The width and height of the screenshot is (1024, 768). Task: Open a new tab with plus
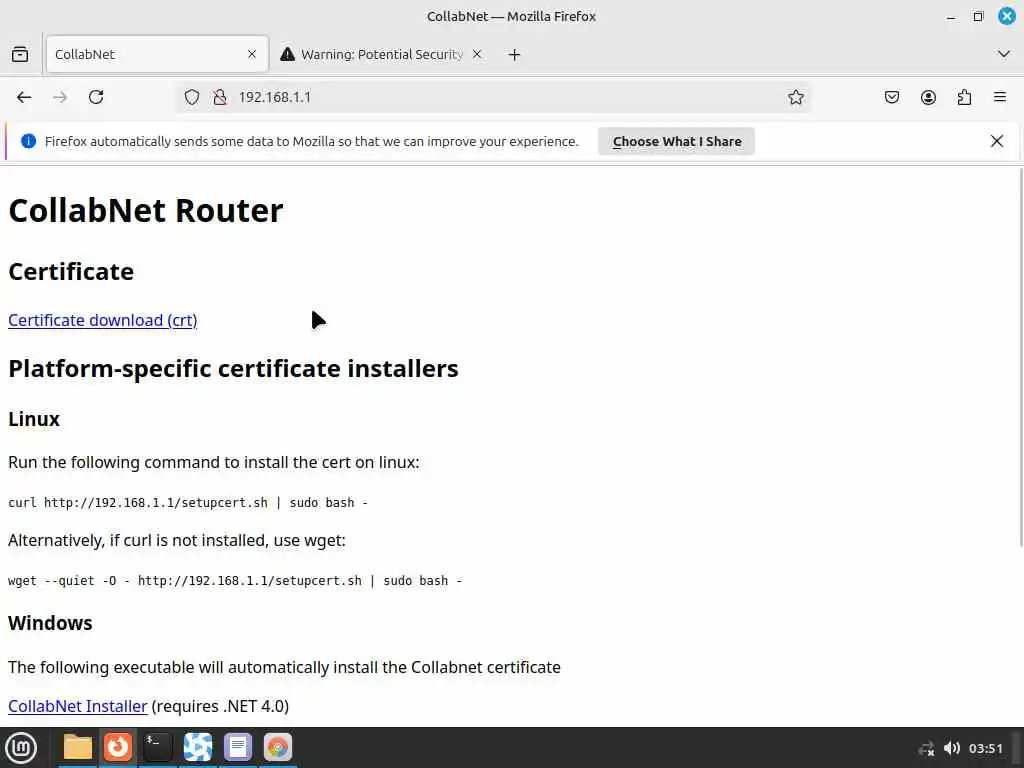515,55
